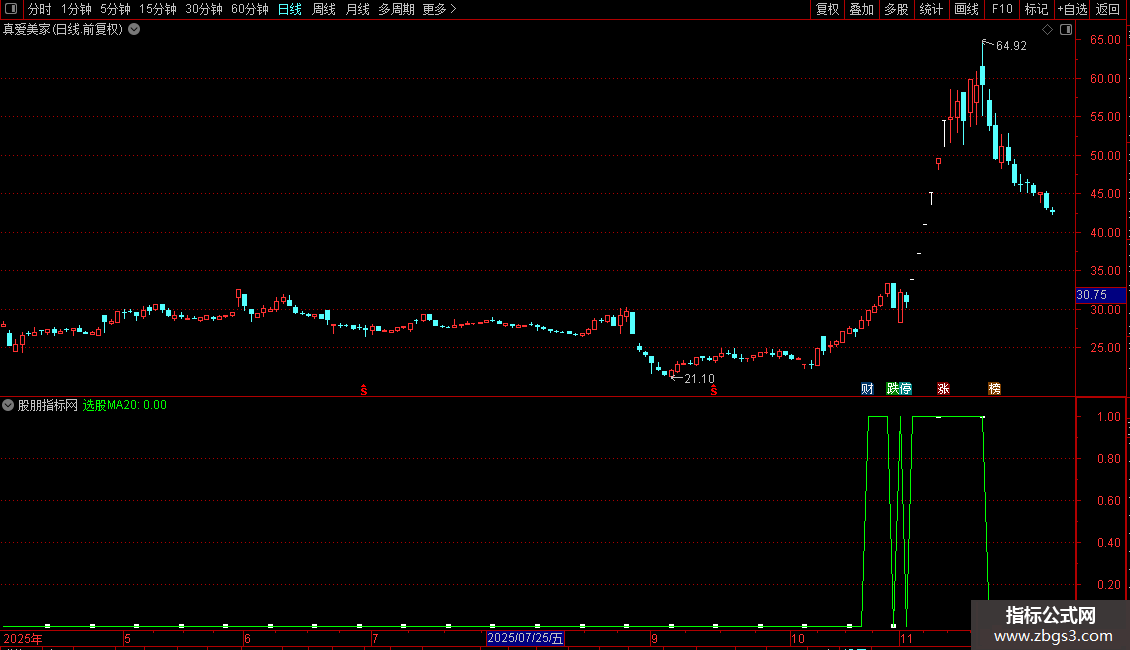Viewport: 1130px width, 650px height.
Task: Expand the 股朋指标网 indicator dropdown arrow
Action: [x=8, y=405]
